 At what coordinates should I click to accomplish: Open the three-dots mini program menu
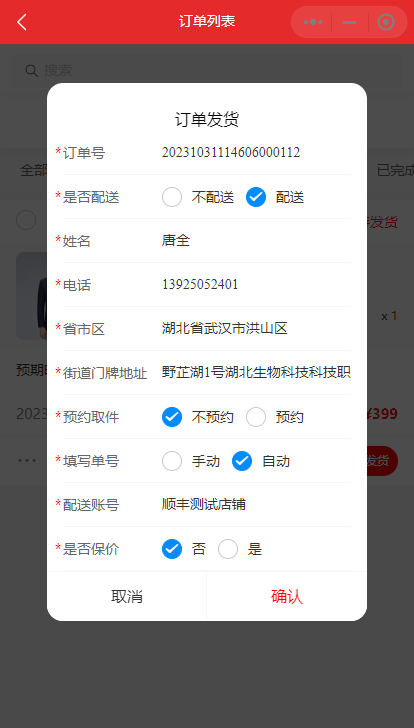pos(312,22)
